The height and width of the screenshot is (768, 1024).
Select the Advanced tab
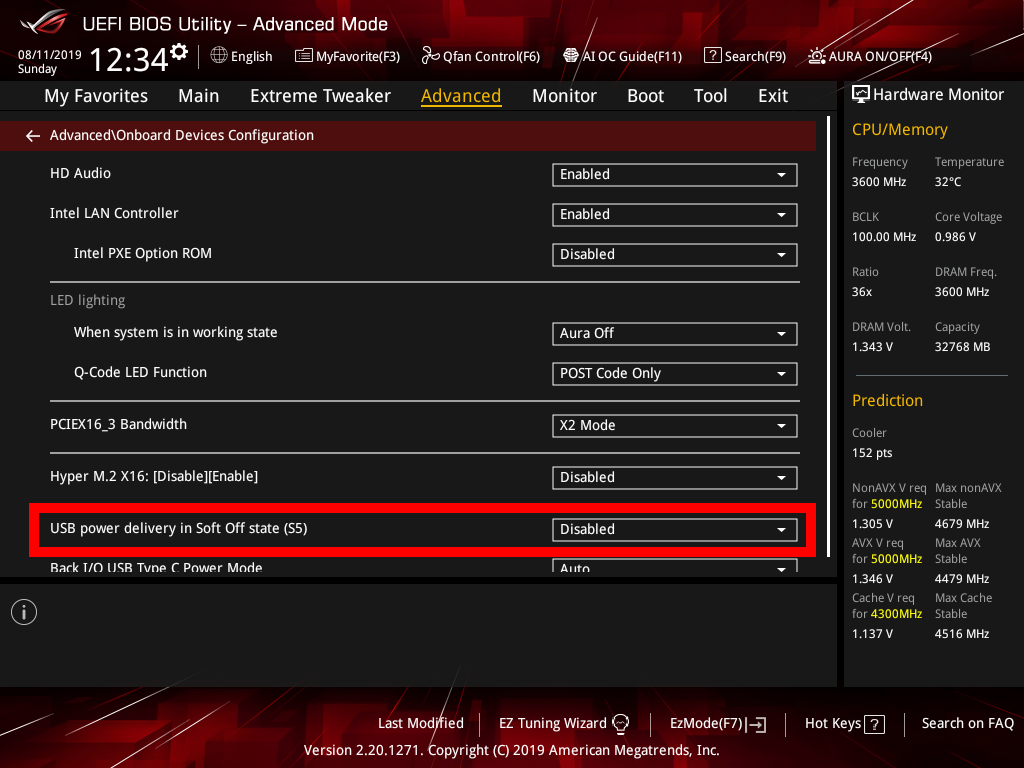(461, 96)
